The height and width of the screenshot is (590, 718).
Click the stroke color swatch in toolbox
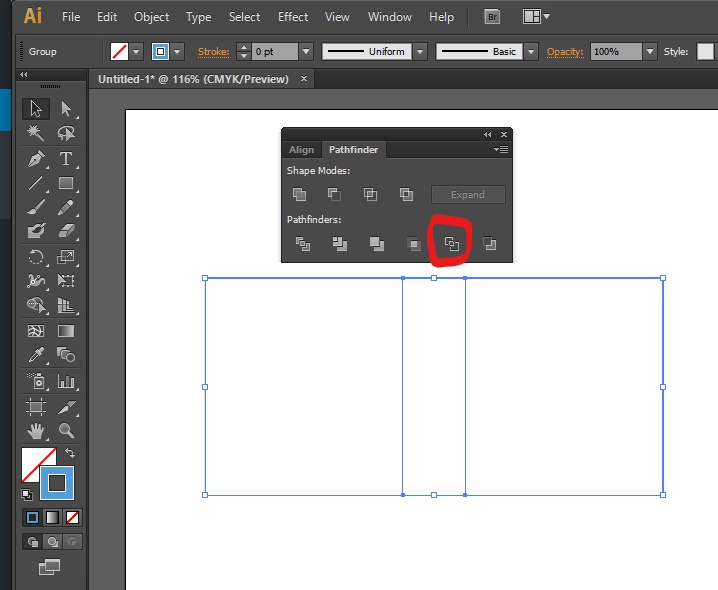(57, 483)
